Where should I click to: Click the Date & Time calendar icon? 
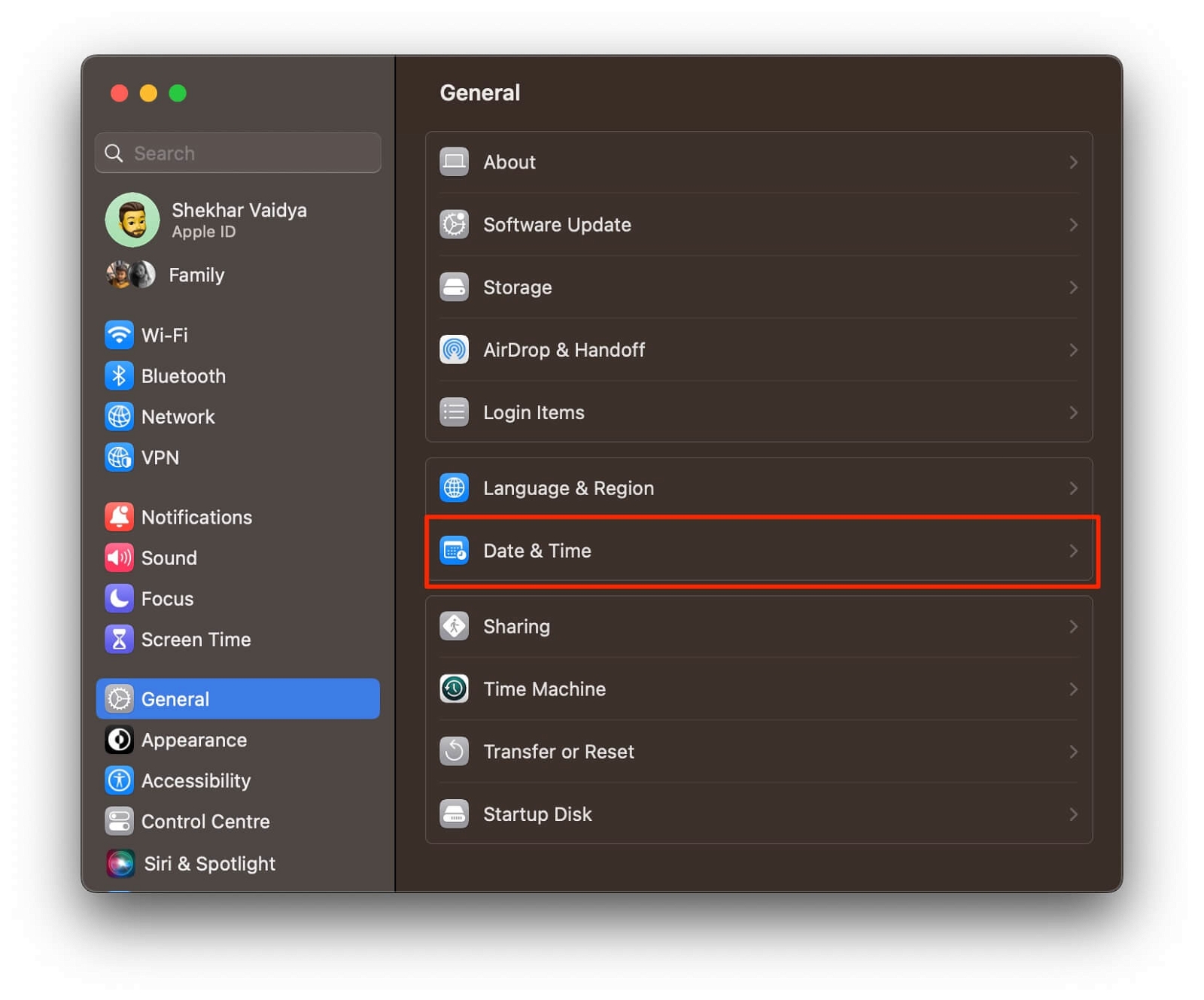(454, 551)
